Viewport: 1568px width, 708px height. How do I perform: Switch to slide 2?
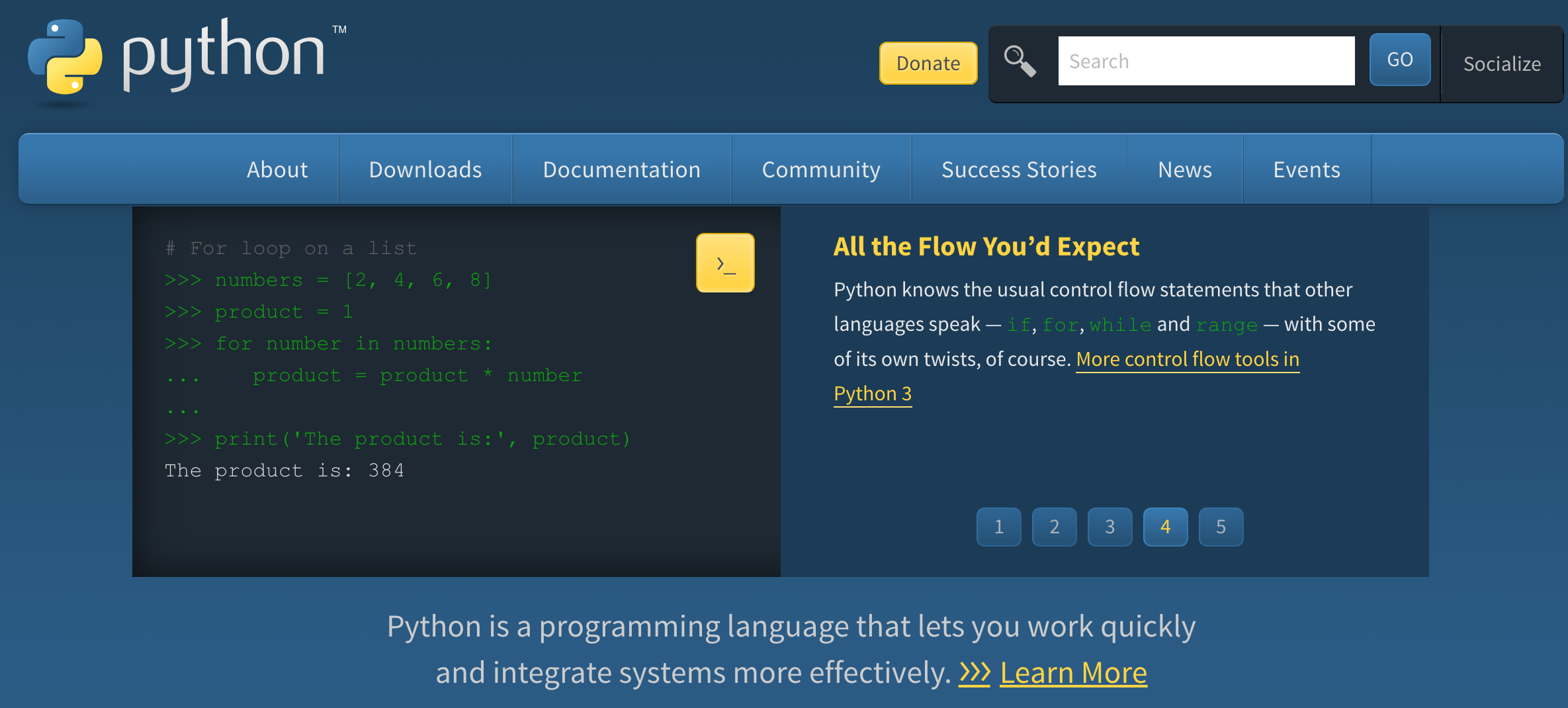pyautogui.click(x=1055, y=527)
